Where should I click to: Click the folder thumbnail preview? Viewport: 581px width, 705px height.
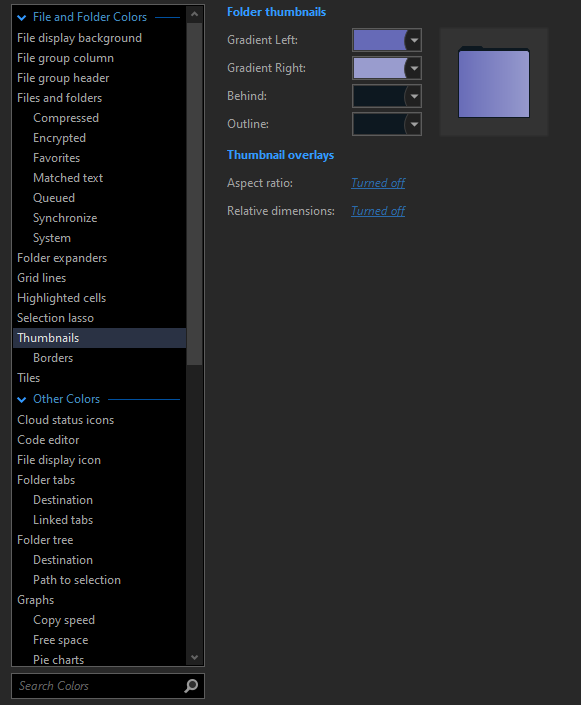point(494,82)
